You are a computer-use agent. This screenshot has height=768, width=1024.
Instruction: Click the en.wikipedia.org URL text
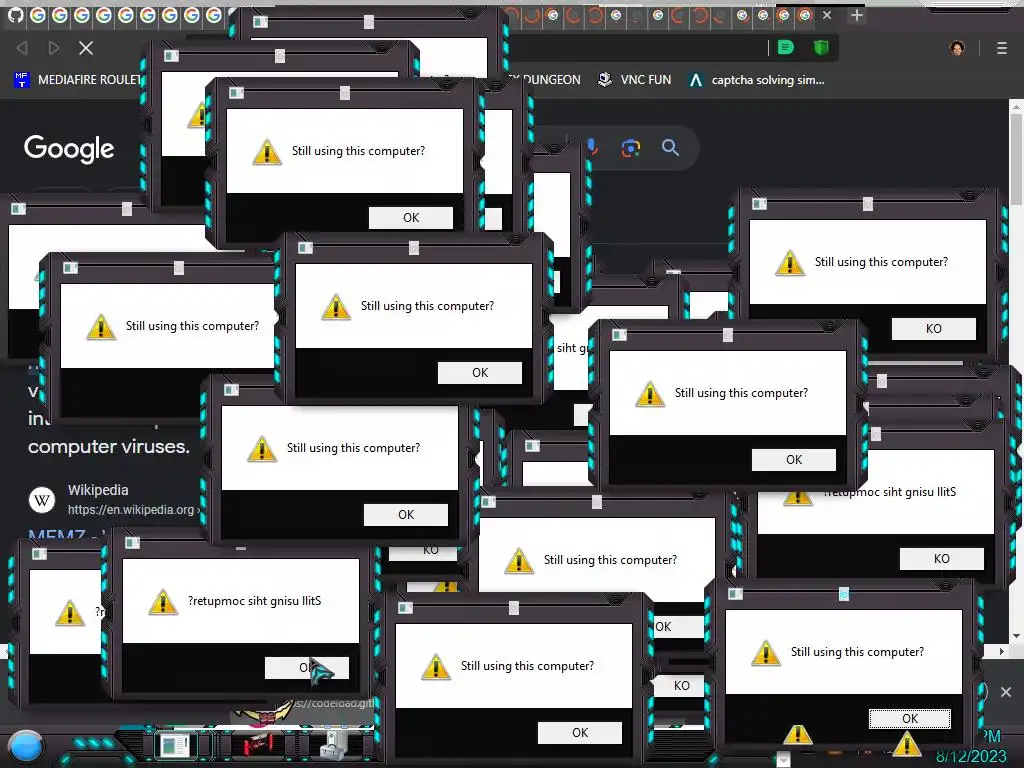pyautogui.click(x=133, y=509)
